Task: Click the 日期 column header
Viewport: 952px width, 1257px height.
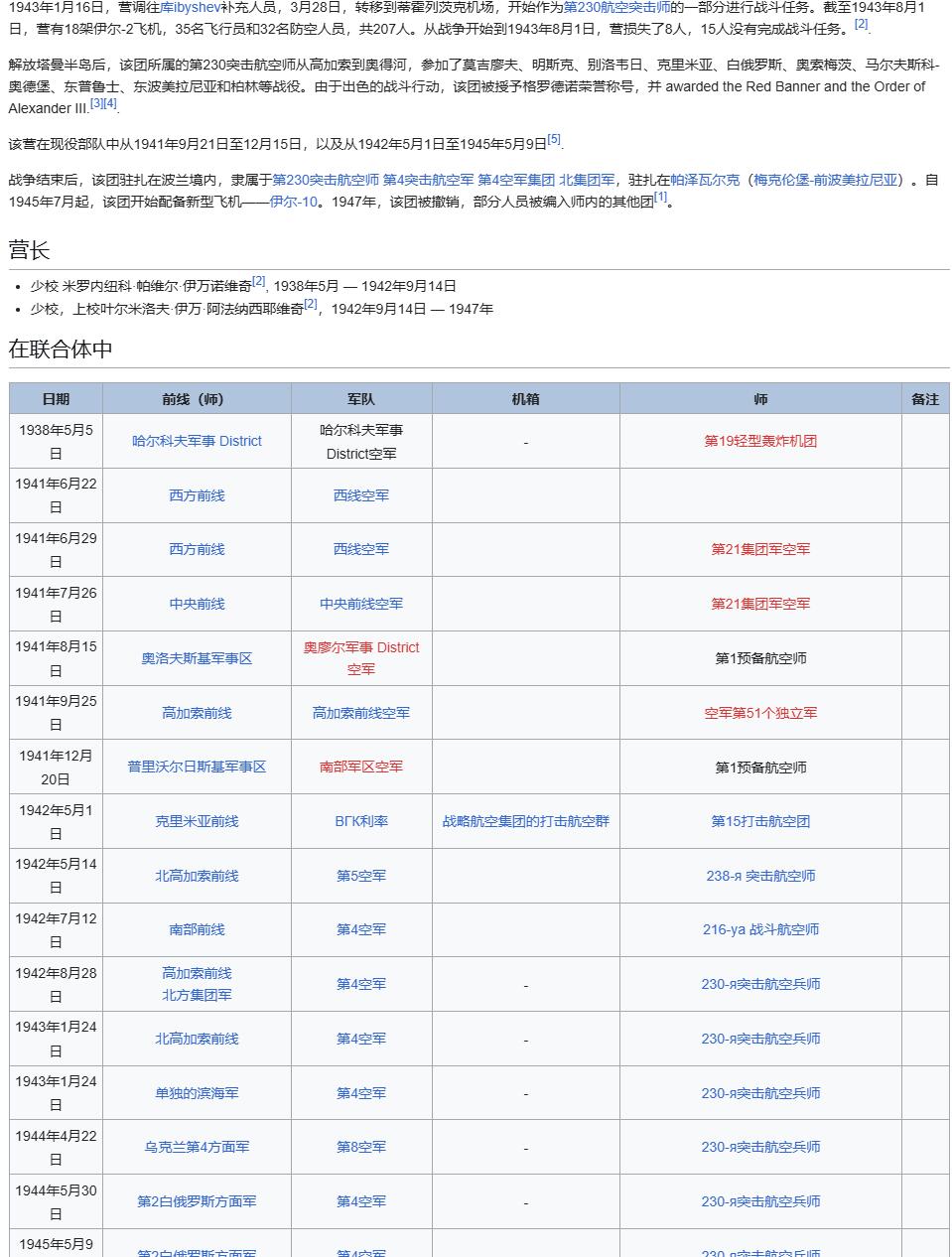Action: click(56, 399)
